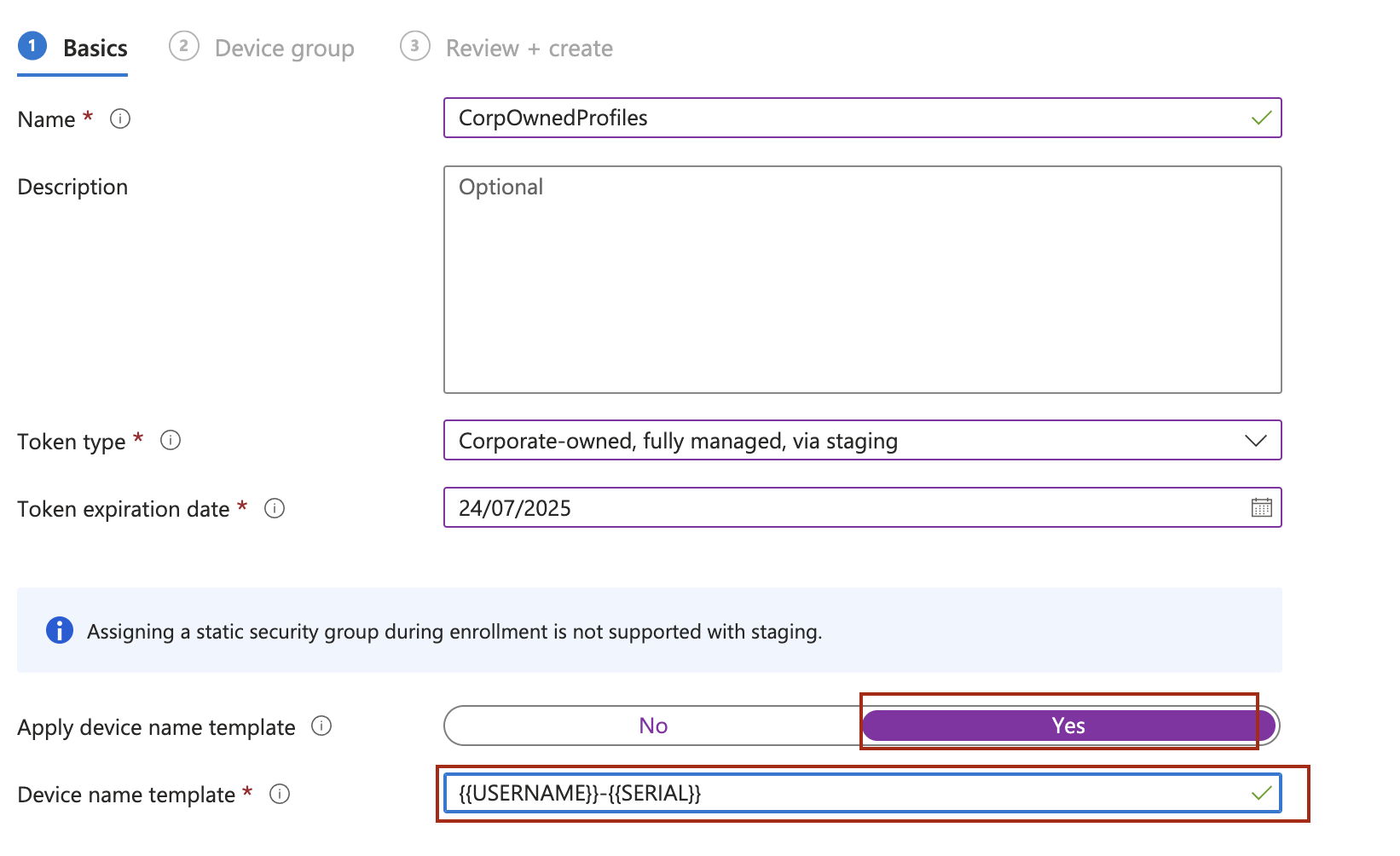Open the calendar picker for Token expiration date
The image size is (1400, 856).
click(1260, 507)
